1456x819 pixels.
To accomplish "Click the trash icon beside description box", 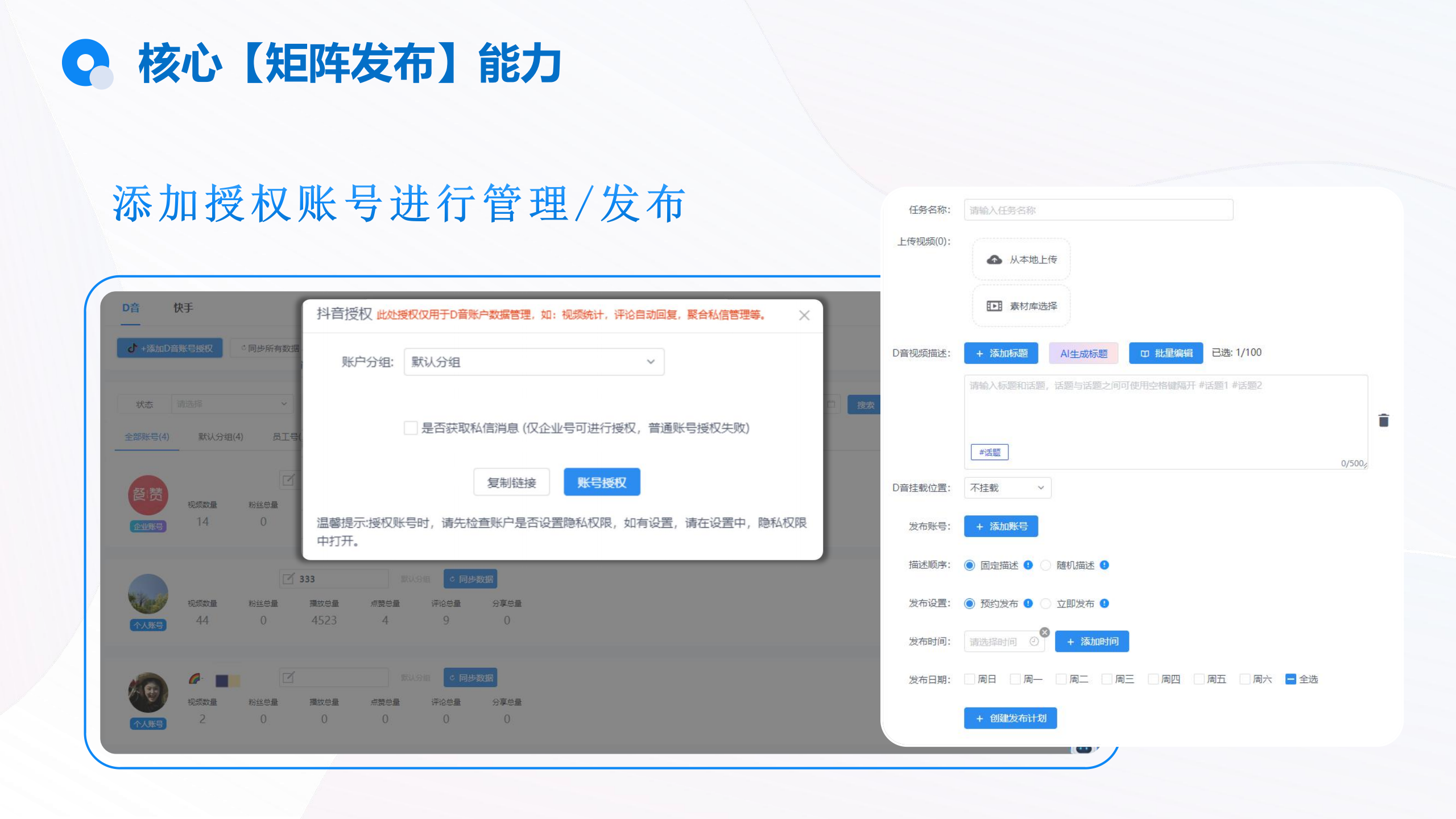I will tap(1383, 420).
